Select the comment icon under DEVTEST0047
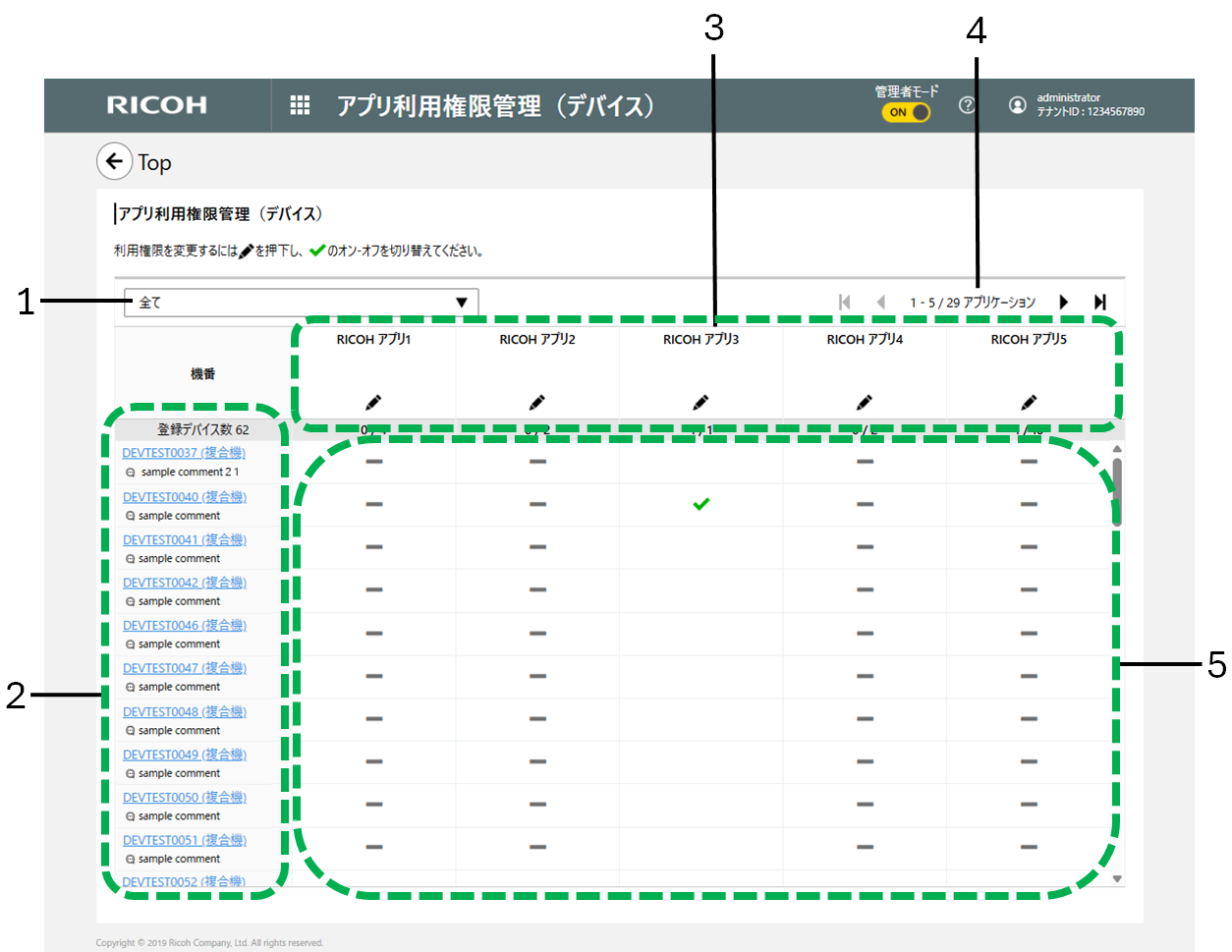This screenshot has height=952, width=1232. point(131,688)
